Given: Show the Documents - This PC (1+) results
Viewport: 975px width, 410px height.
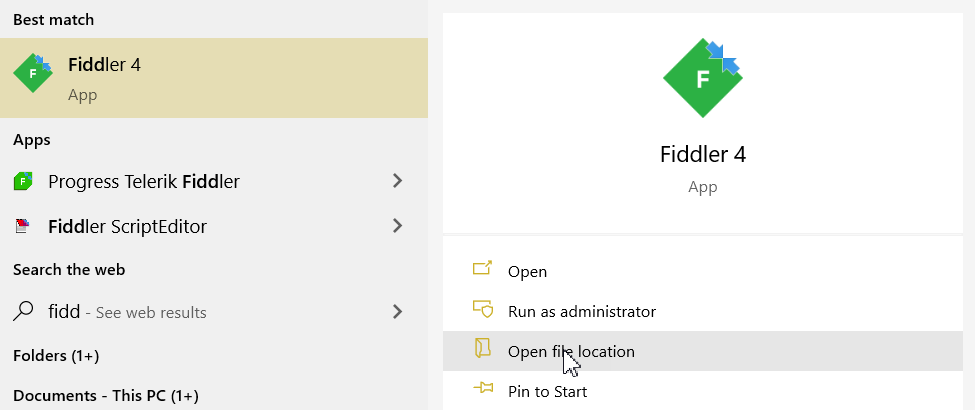Looking at the screenshot, I should 106,395.
